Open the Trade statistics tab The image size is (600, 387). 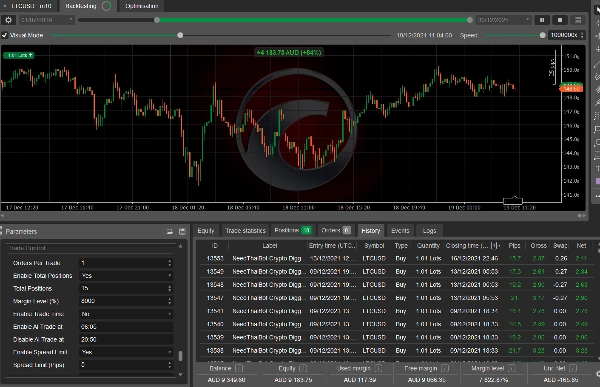point(245,230)
